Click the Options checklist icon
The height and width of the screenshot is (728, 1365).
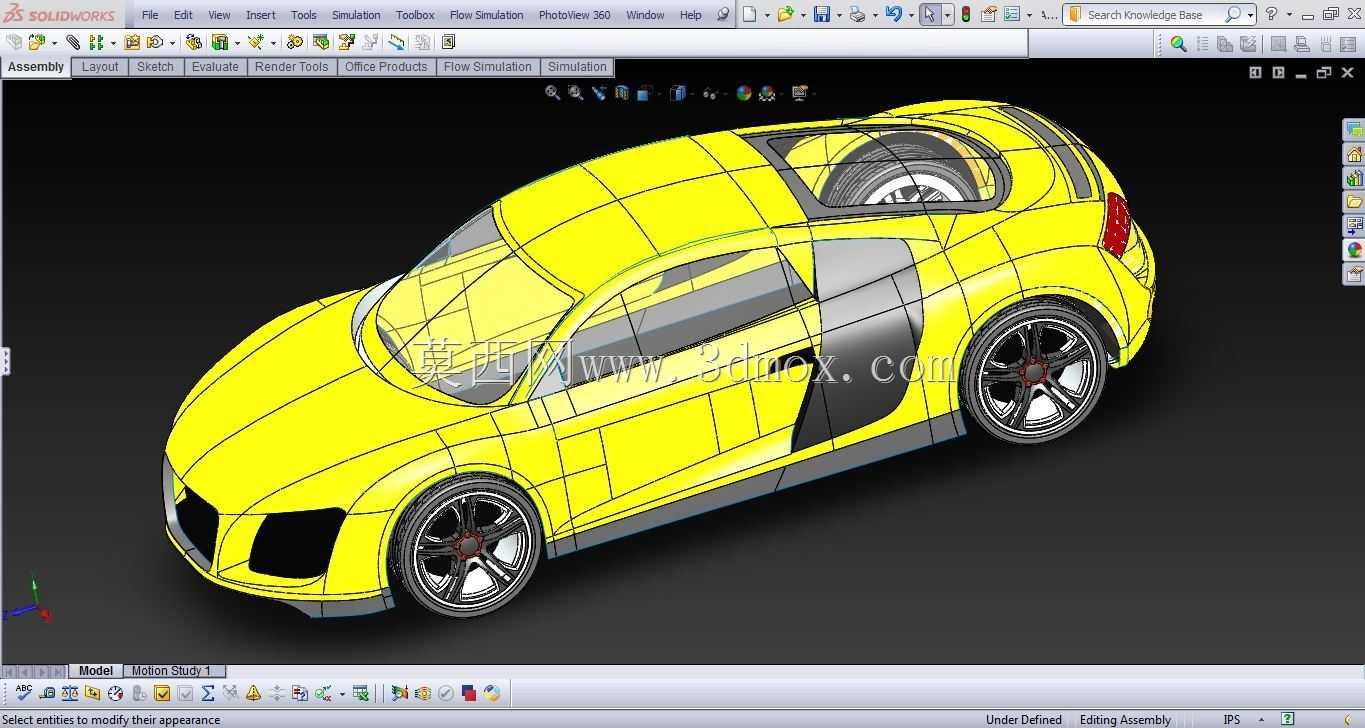tap(1011, 14)
